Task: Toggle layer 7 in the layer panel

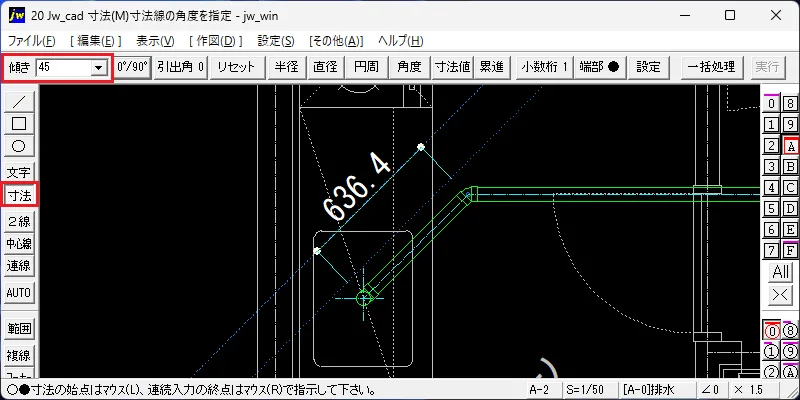Action: point(771,251)
